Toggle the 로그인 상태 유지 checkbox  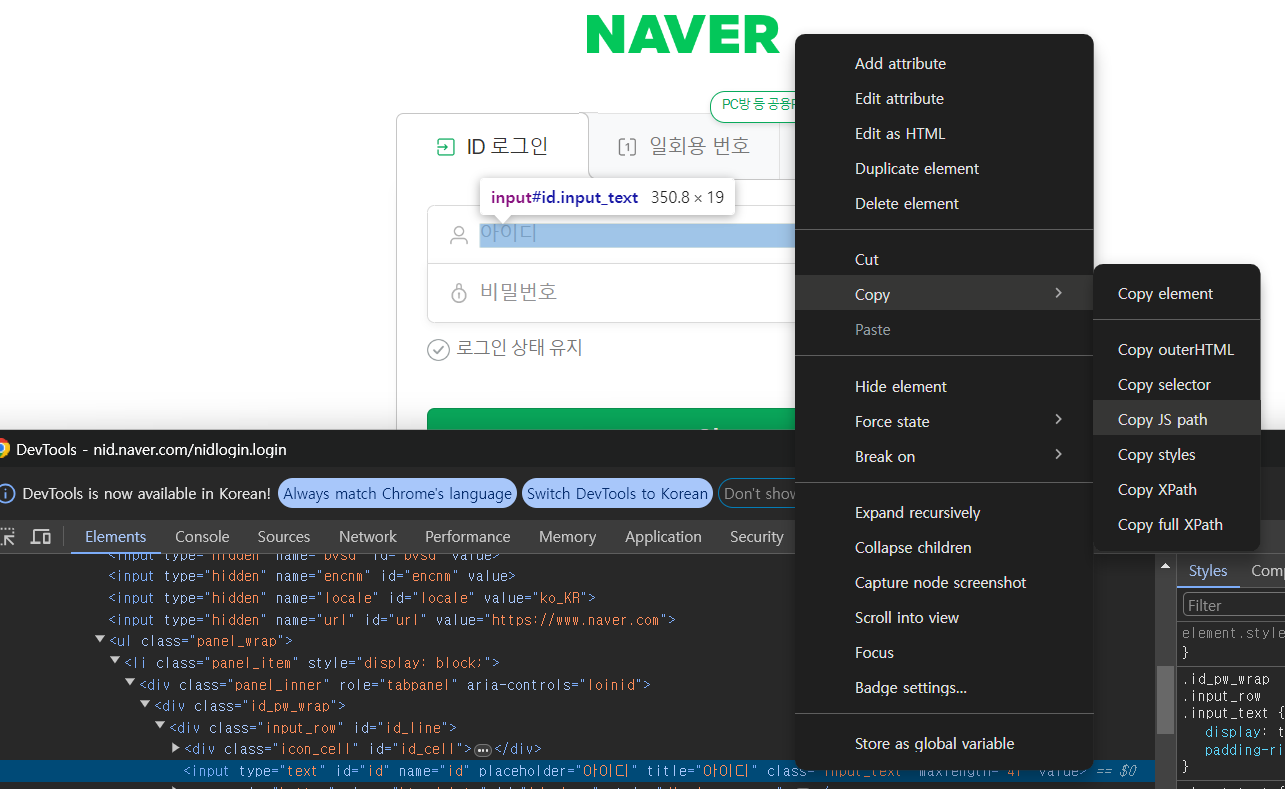coord(438,349)
